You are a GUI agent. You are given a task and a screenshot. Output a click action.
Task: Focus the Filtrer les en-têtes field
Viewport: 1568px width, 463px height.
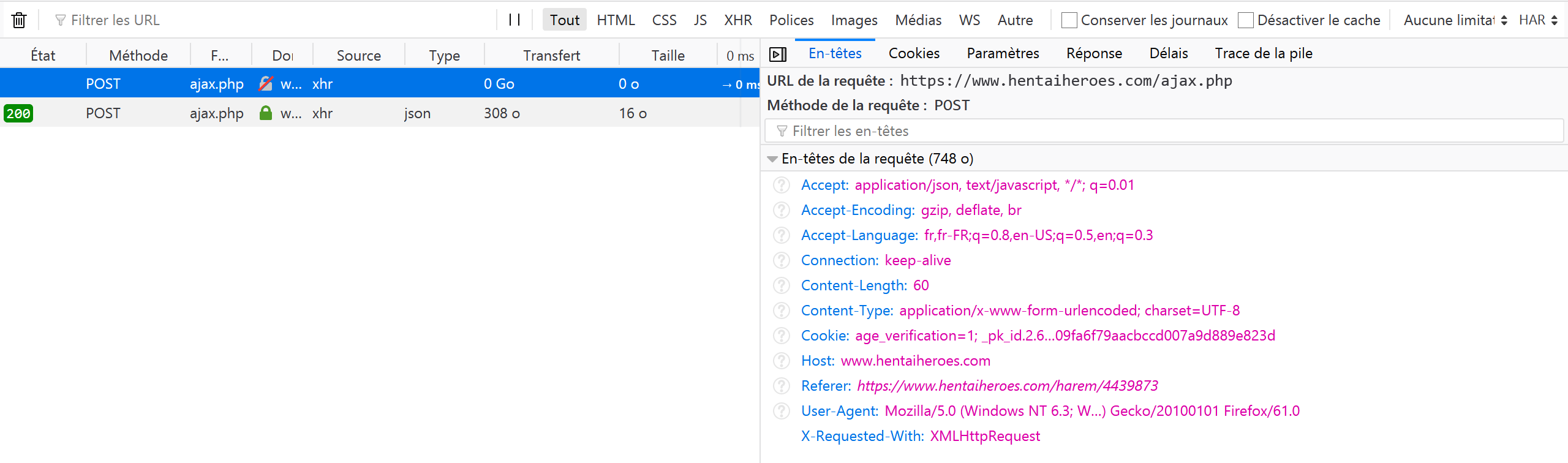coord(1164,131)
